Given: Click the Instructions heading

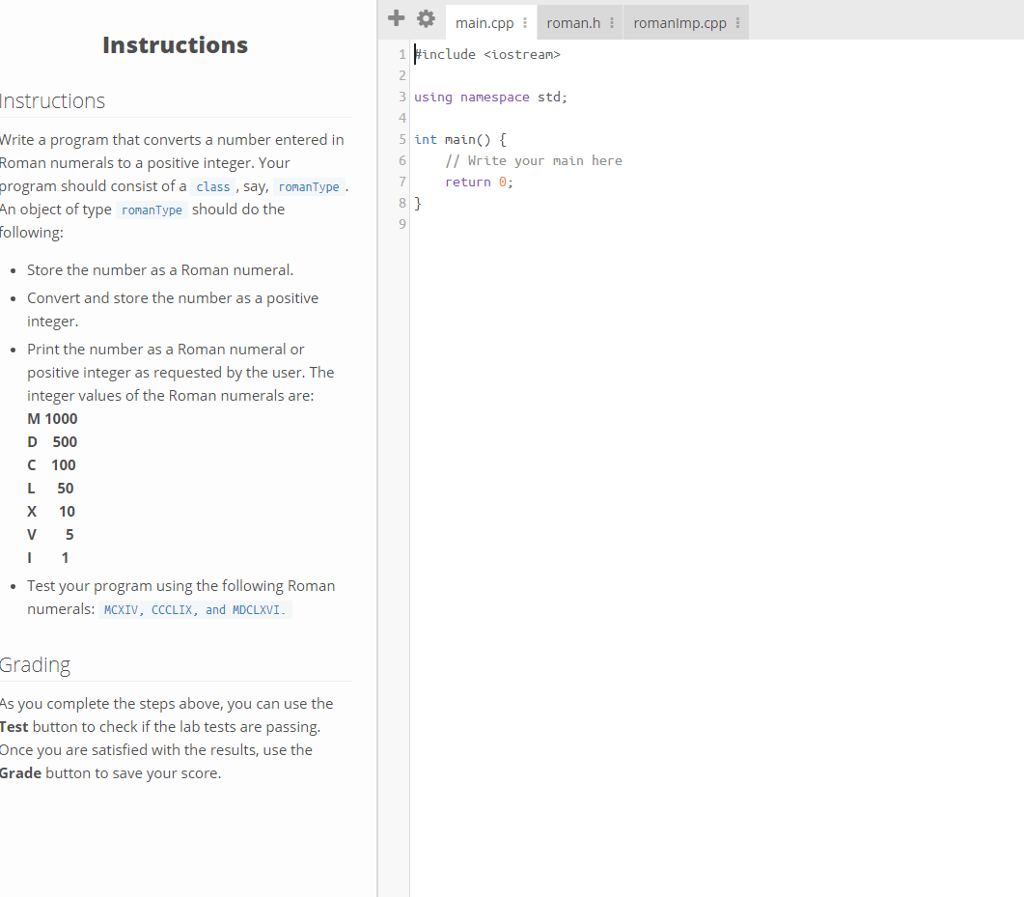Looking at the screenshot, I should [175, 44].
